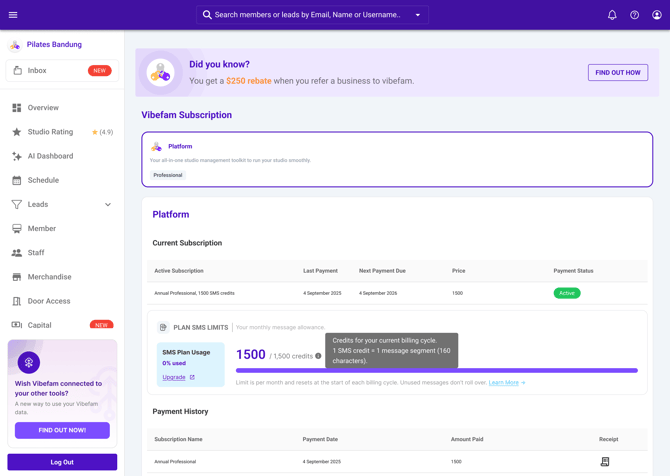Open the Annual Professional receipt icon
This screenshot has width=670, height=476.
pos(605,461)
